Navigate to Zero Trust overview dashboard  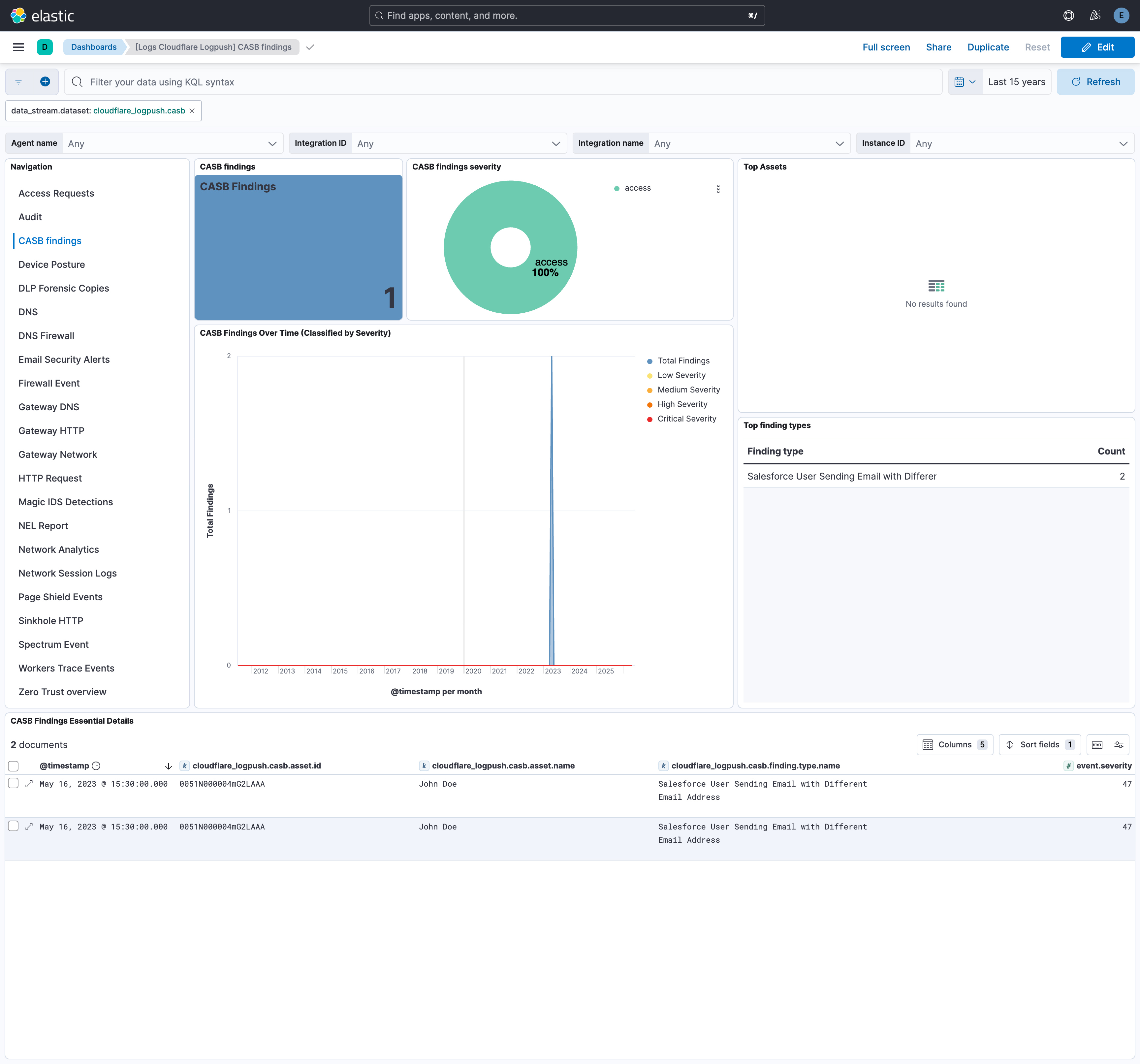[x=62, y=692]
